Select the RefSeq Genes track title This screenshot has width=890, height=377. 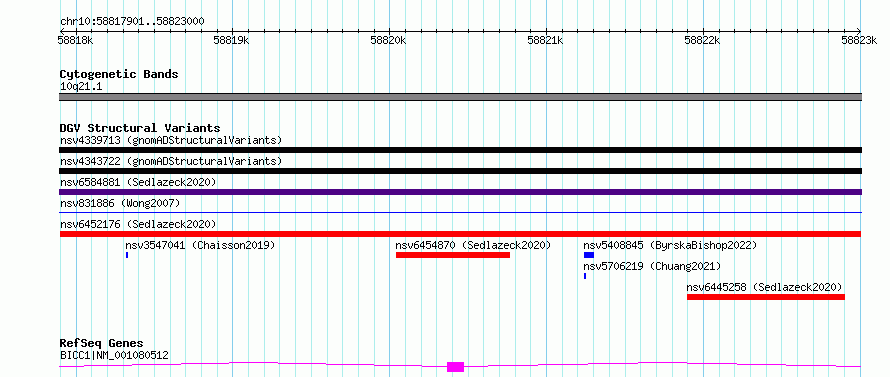pos(101,344)
